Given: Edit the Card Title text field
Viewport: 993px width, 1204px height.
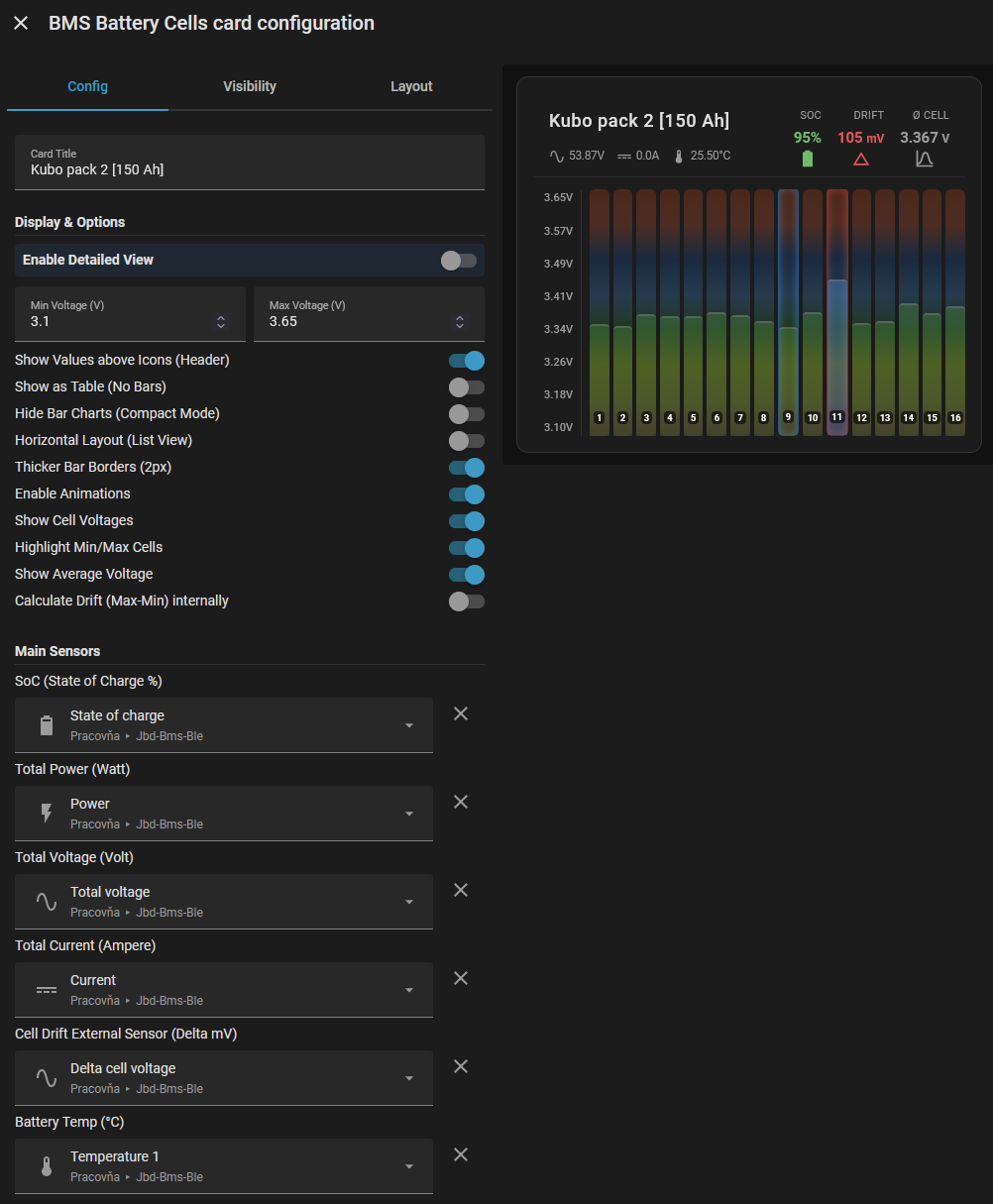Looking at the screenshot, I should click(x=250, y=169).
